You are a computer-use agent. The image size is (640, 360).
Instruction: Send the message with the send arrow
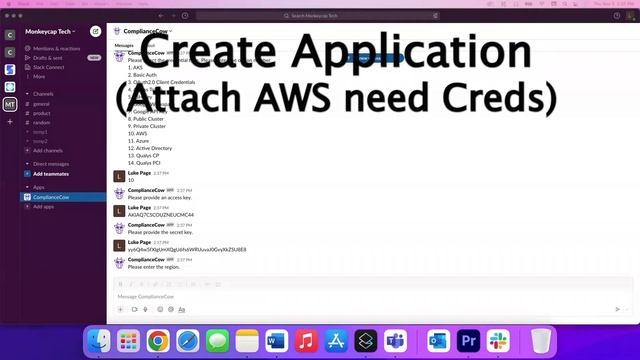[618, 309]
